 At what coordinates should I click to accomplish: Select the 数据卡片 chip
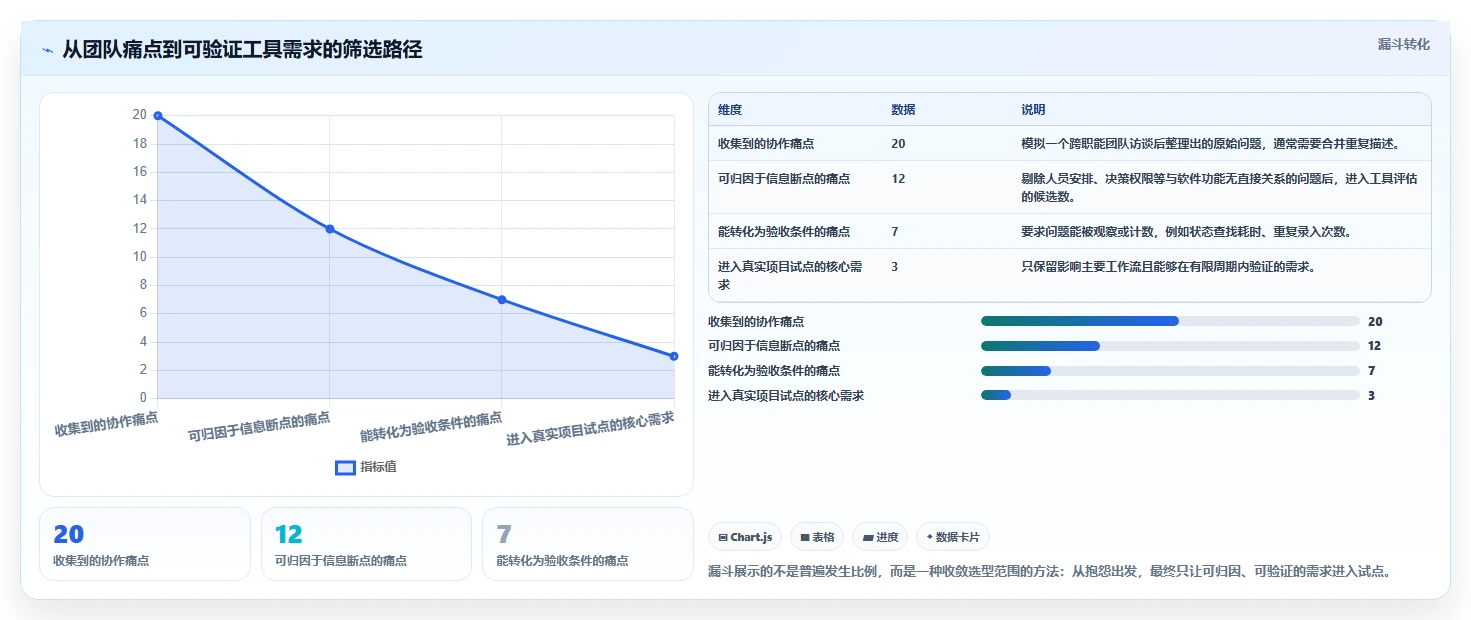[953, 537]
